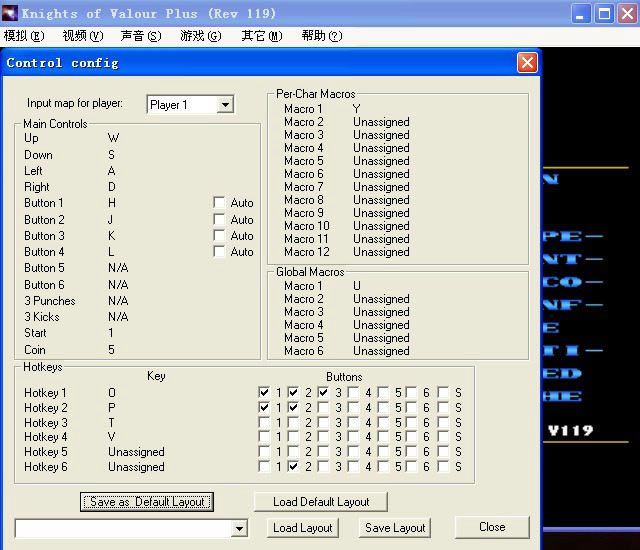Open the 游戏(G) menu

200,36
